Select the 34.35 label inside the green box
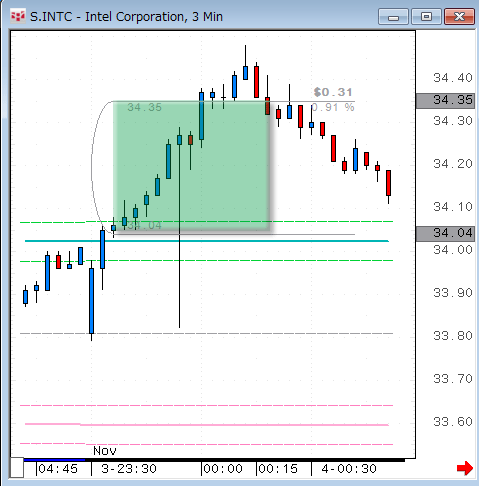Image resolution: width=479 pixels, height=486 pixels. [x=144, y=107]
